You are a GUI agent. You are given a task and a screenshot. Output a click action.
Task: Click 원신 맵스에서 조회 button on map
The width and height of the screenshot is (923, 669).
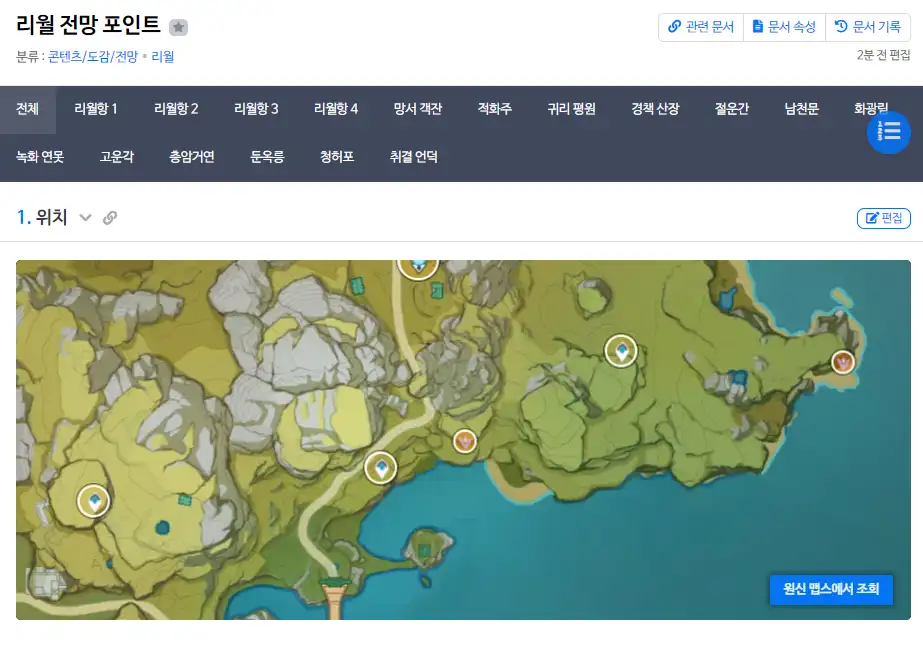(x=831, y=589)
